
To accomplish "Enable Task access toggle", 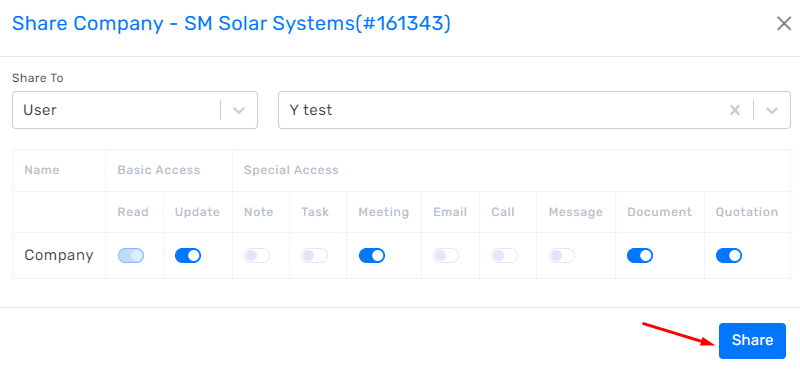I will [x=314, y=256].
